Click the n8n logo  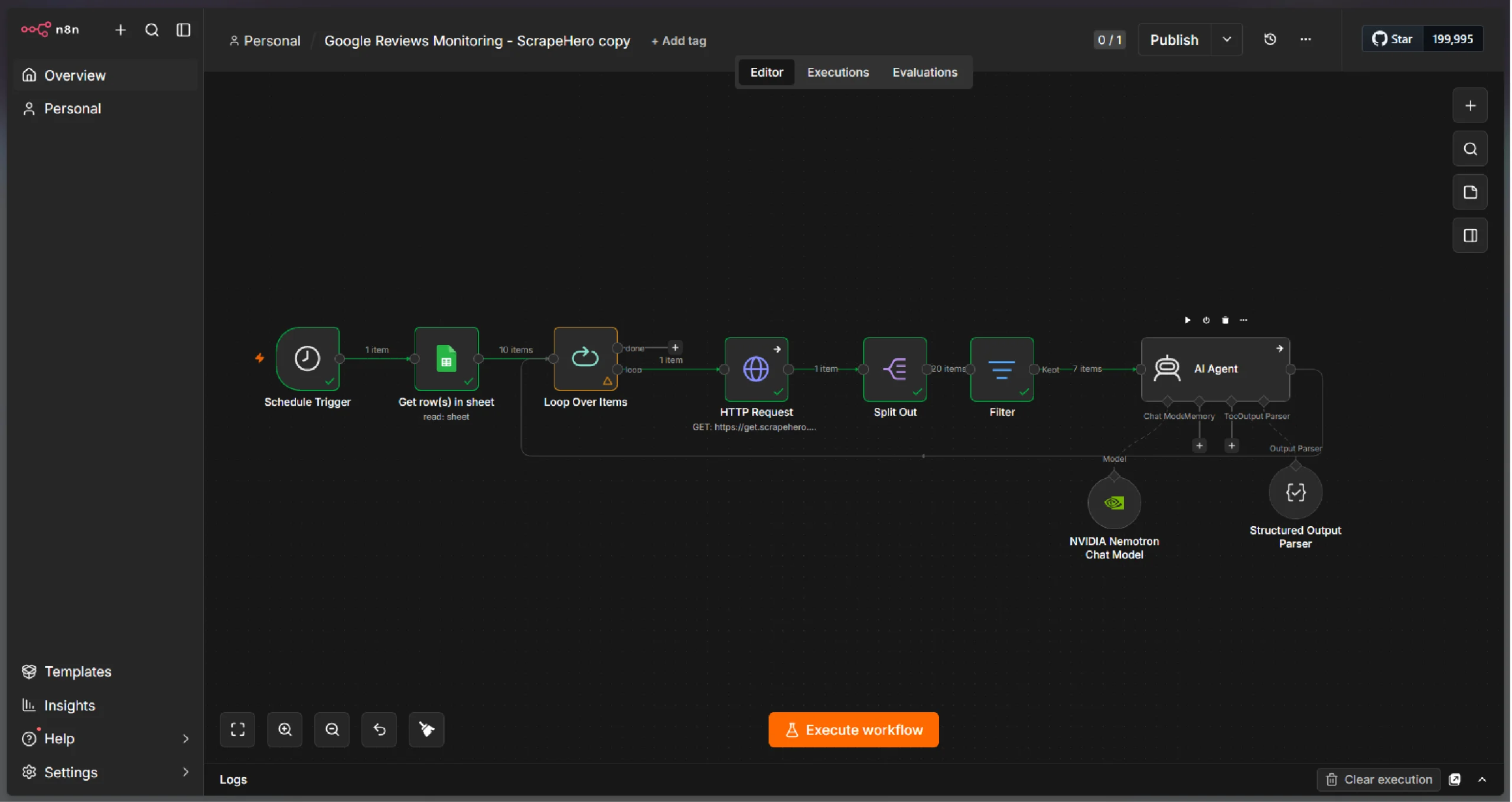50,30
